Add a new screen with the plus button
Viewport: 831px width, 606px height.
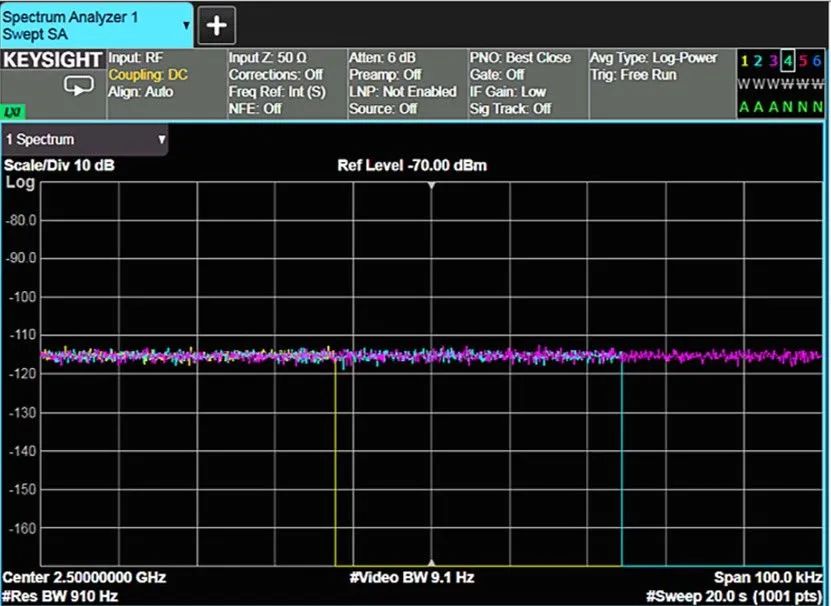click(x=217, y=24)
